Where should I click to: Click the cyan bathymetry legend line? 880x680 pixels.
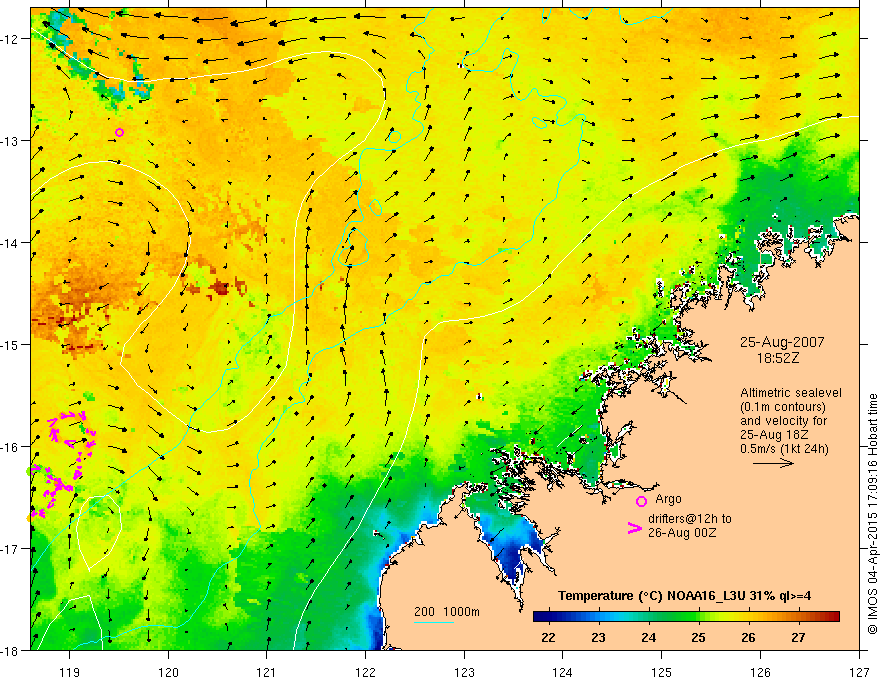pos(433,622)
